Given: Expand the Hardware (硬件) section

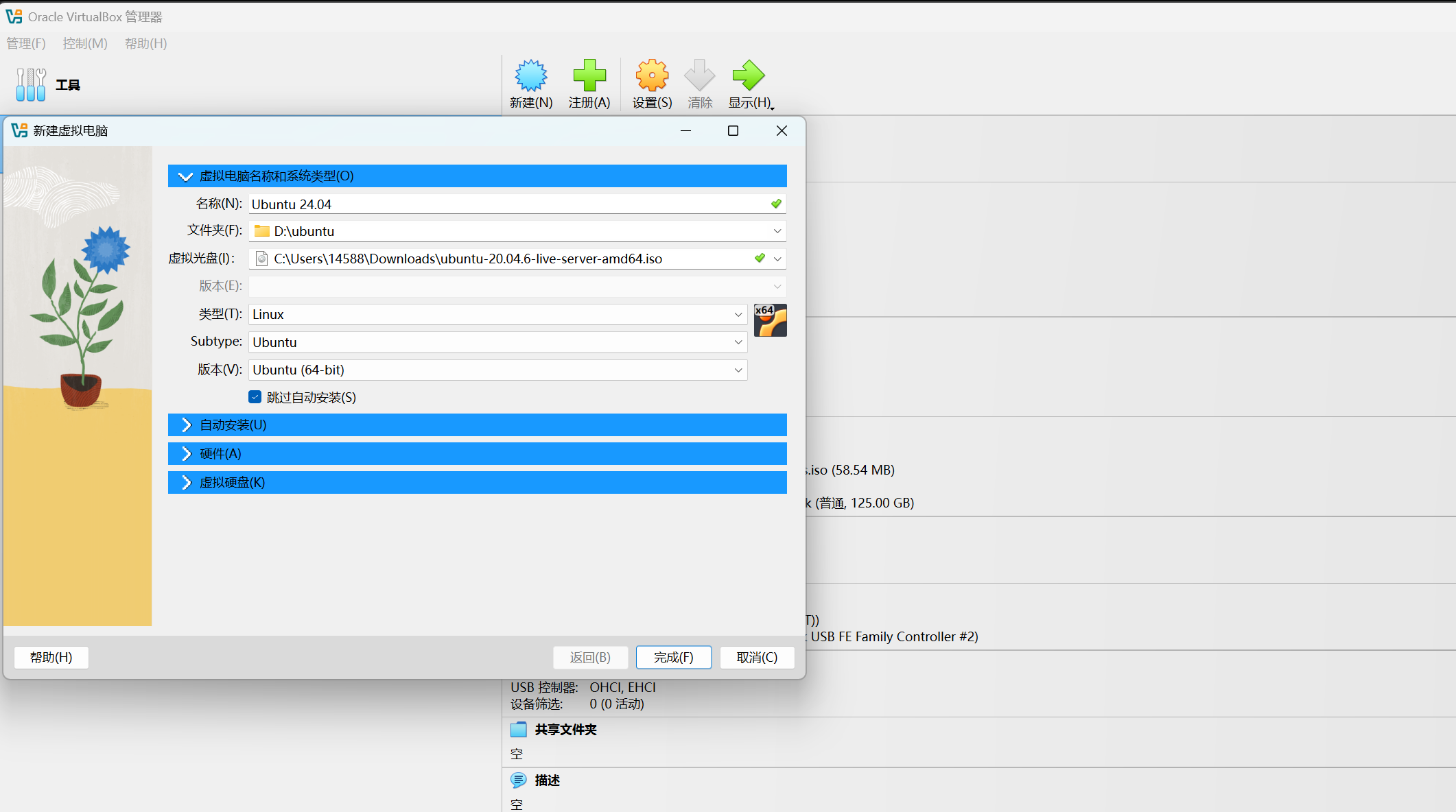Looking at the screenshot, I should [477, 453].
